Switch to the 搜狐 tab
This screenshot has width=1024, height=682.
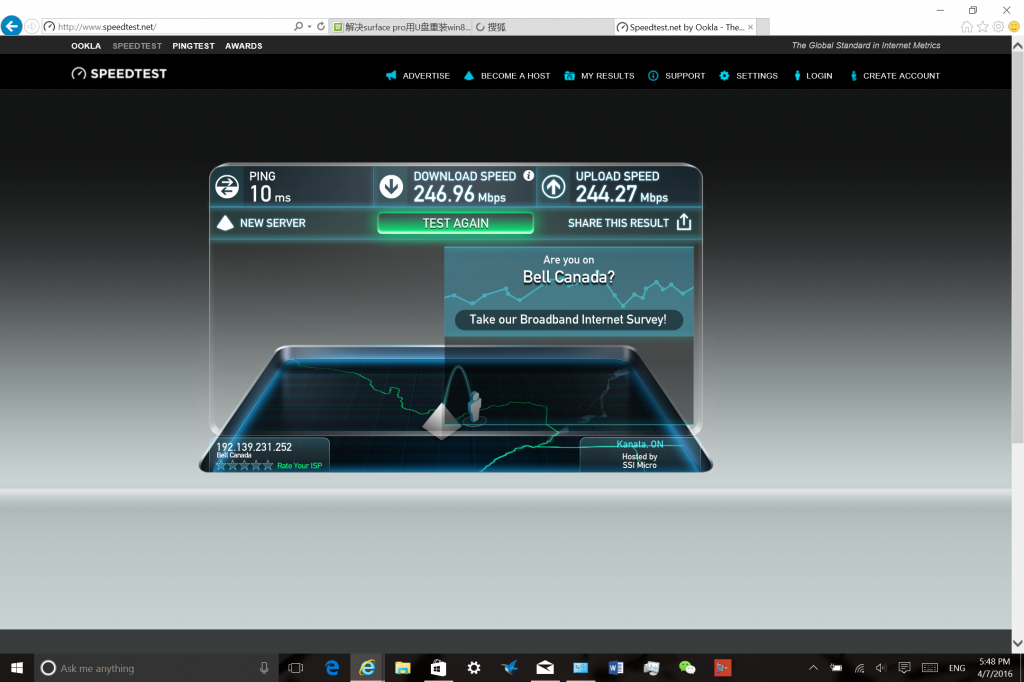tap(543, 27)
